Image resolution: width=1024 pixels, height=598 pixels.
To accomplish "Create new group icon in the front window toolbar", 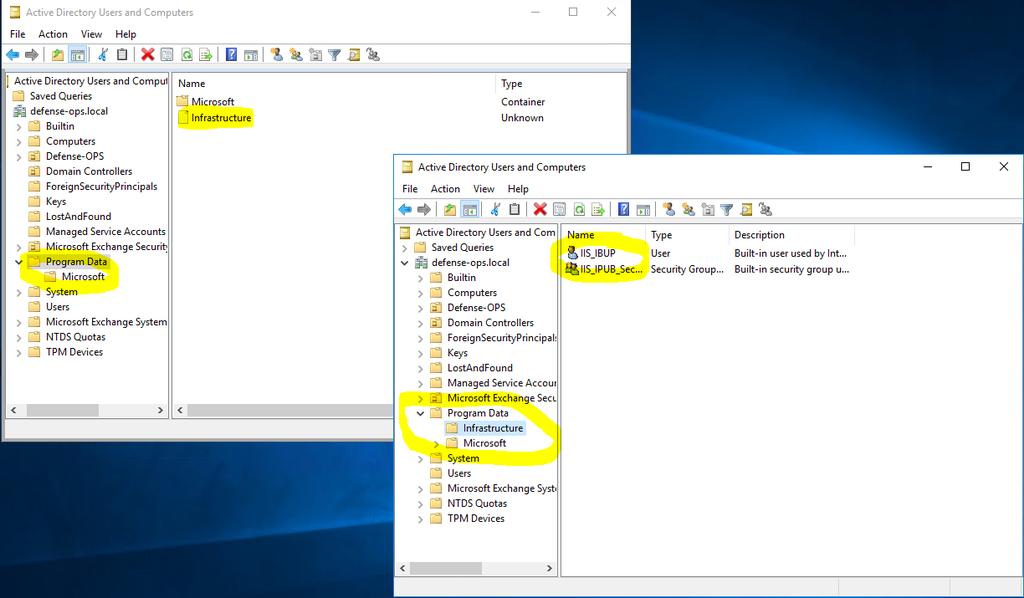I will [x=688, y=210].
